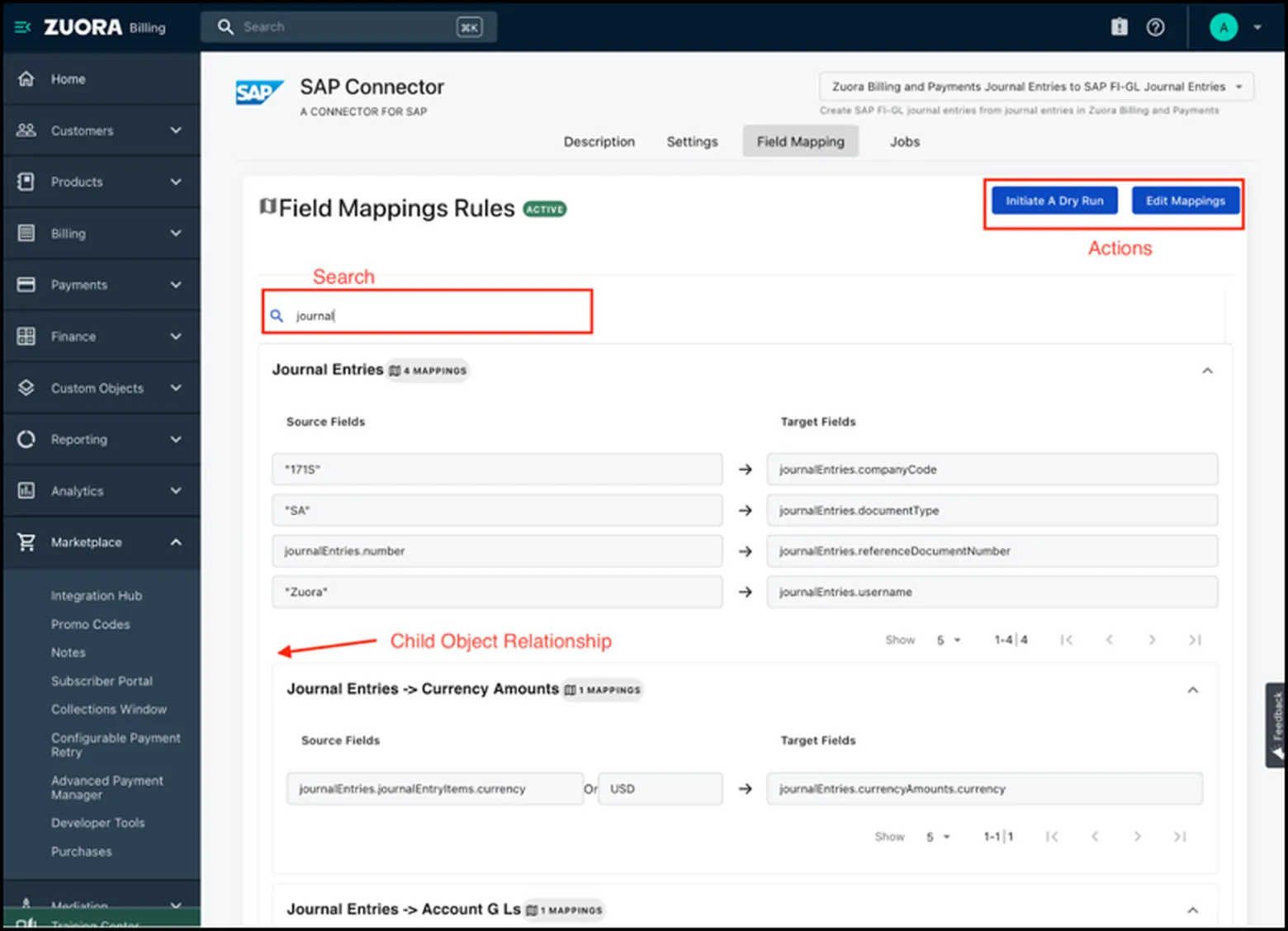
Task: Open the Feedback side tab
Action: [x=1276, y=725]
